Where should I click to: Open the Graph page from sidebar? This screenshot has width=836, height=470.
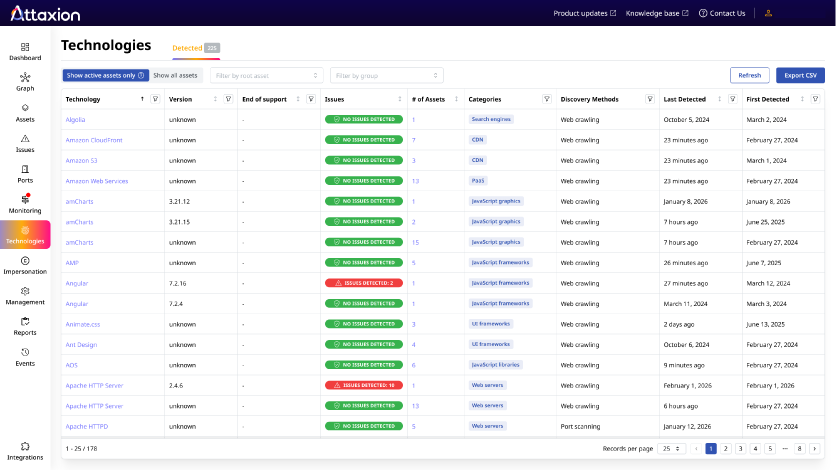click(x=25, y=81)
